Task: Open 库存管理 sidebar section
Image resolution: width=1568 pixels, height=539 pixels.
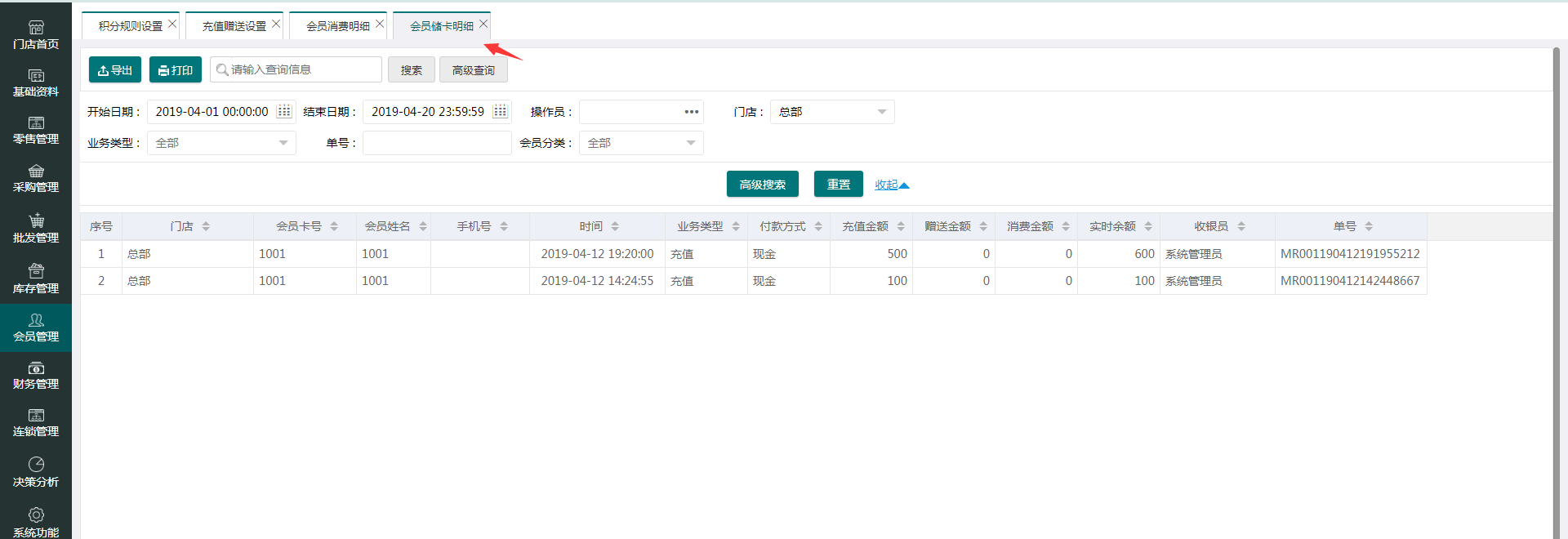Action: (x=36, y=279)
